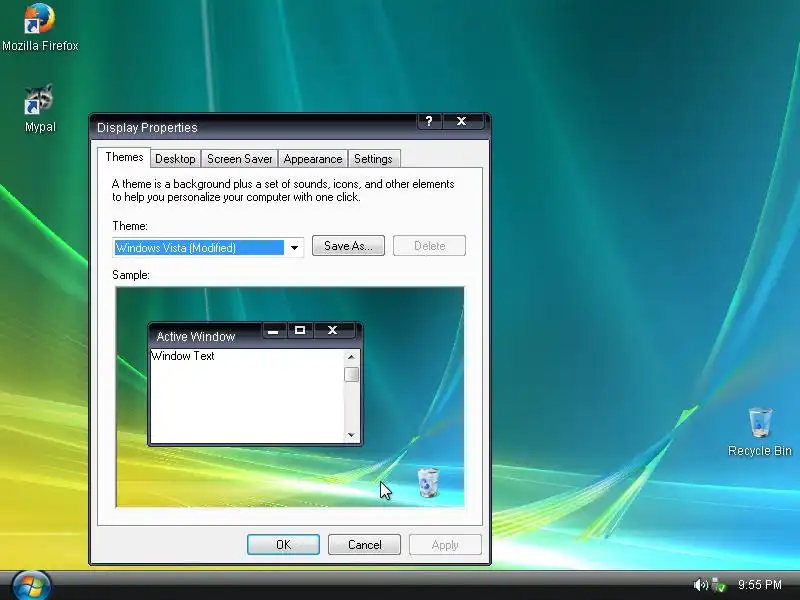Click the sample window close icon
Viewport: 800px width, 600px height.
[x=333, y=331]
